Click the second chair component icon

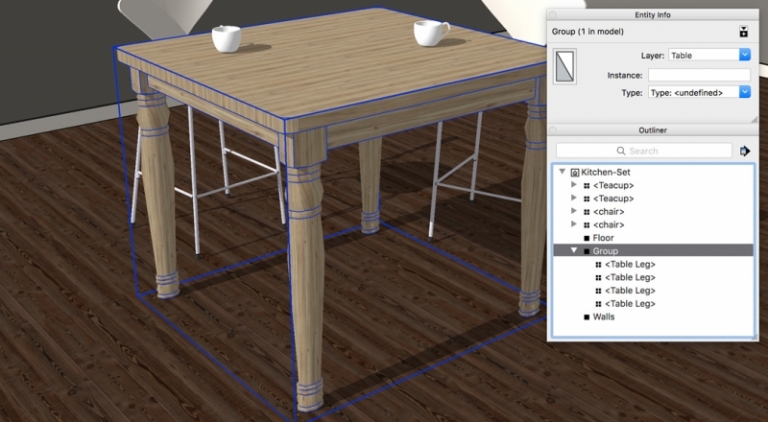click(586, 225)
